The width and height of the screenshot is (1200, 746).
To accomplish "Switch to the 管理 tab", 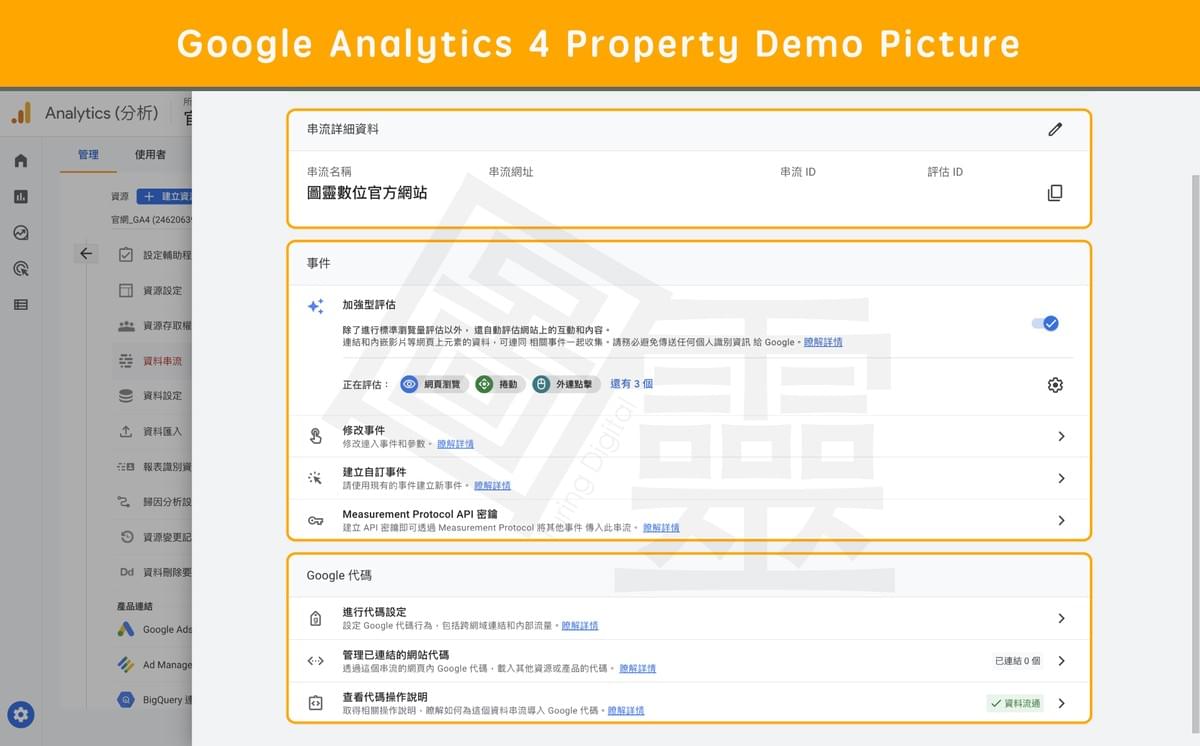I will pyautogui.click(x=88, y=155).
